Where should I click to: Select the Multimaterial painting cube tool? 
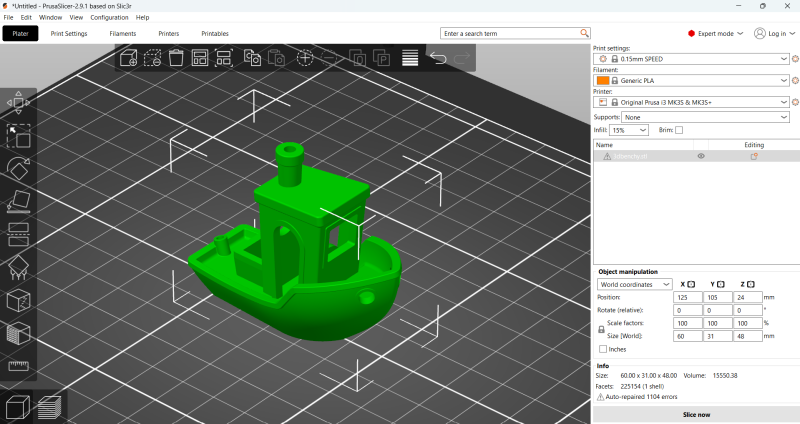tap(18, 334)
